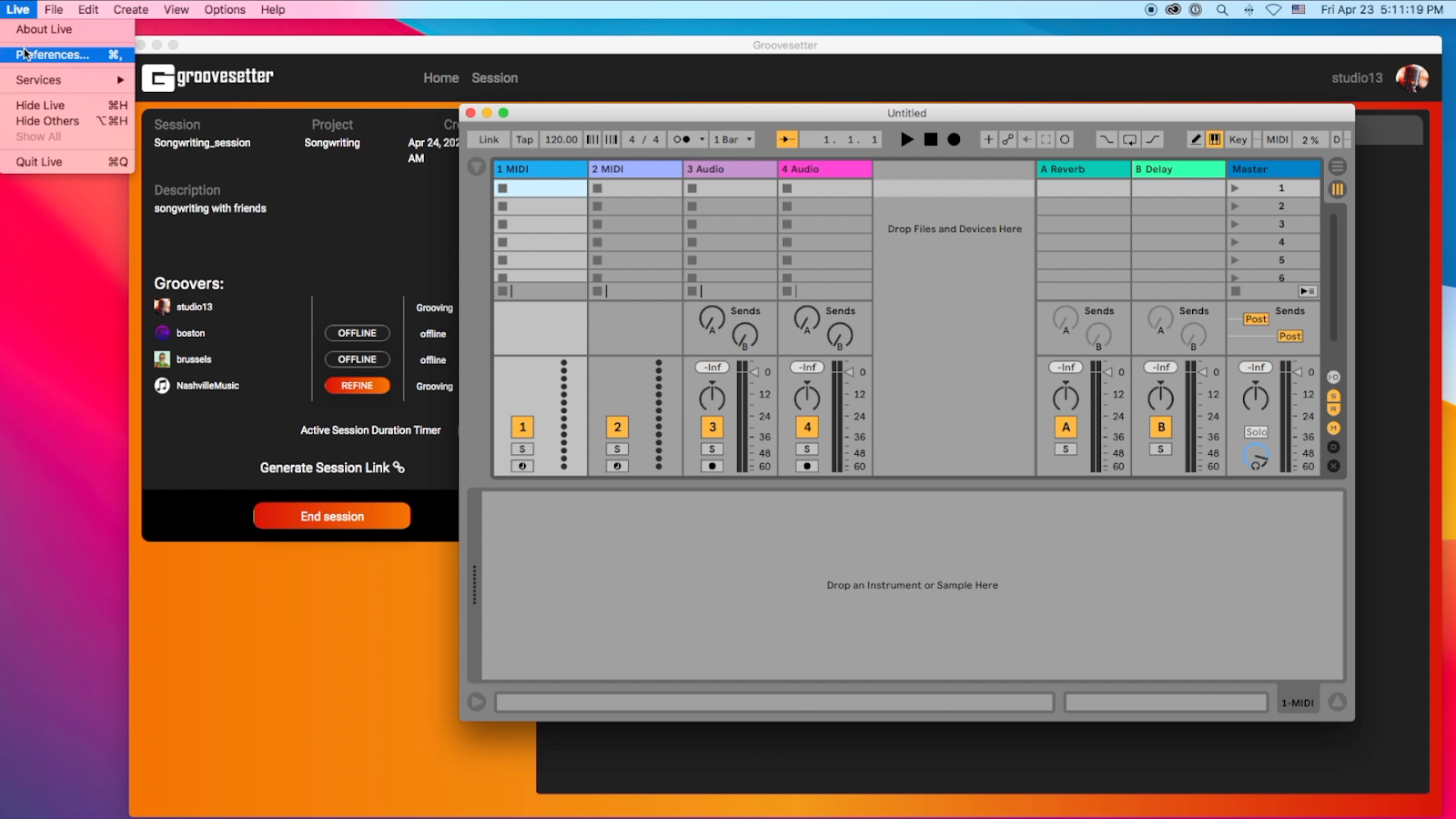Open the Options menu in menu bar
This screenshot has height=819, width=1456.
(225, 9)
